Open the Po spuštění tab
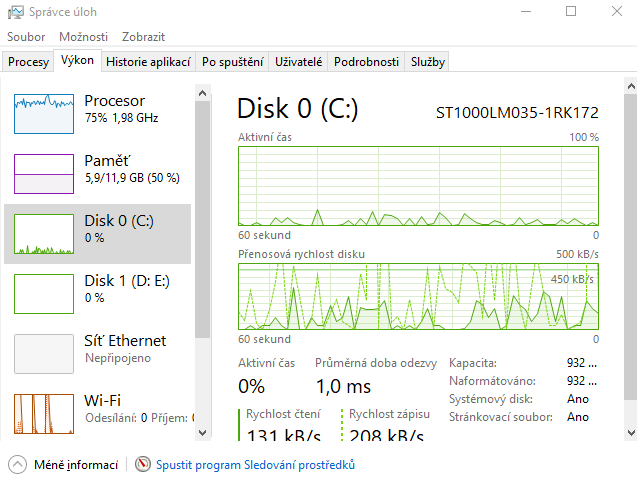Image resolution: width=637 pixels, height=487 pixels. (233, 62)
